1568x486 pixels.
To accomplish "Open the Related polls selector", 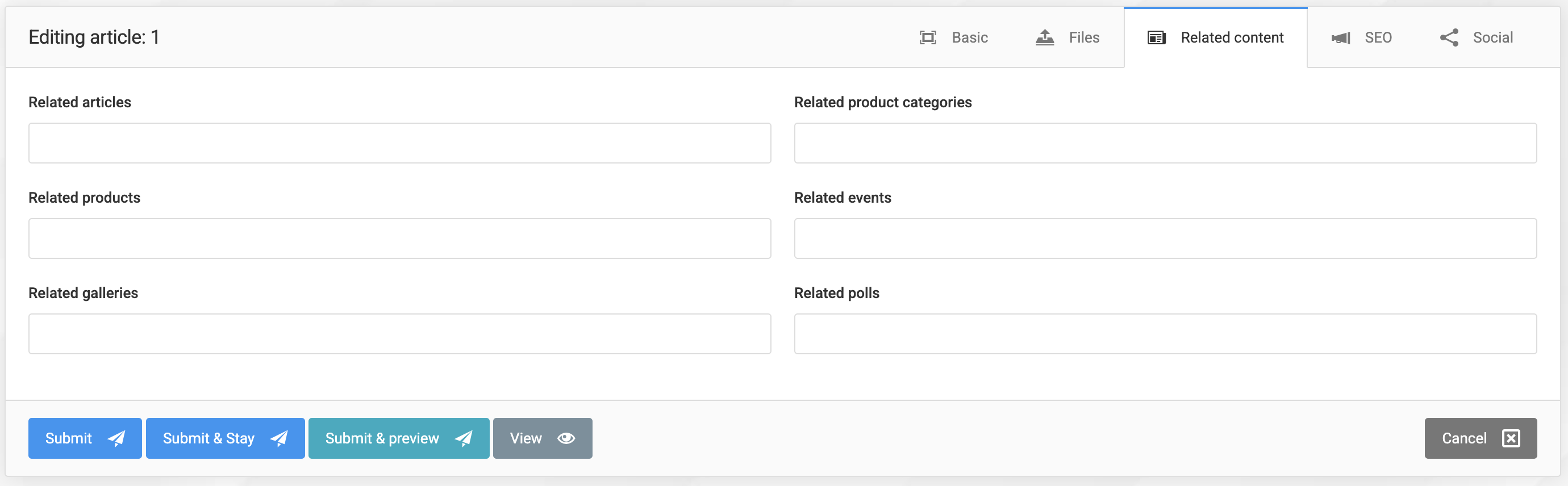I will point(1165,334).
